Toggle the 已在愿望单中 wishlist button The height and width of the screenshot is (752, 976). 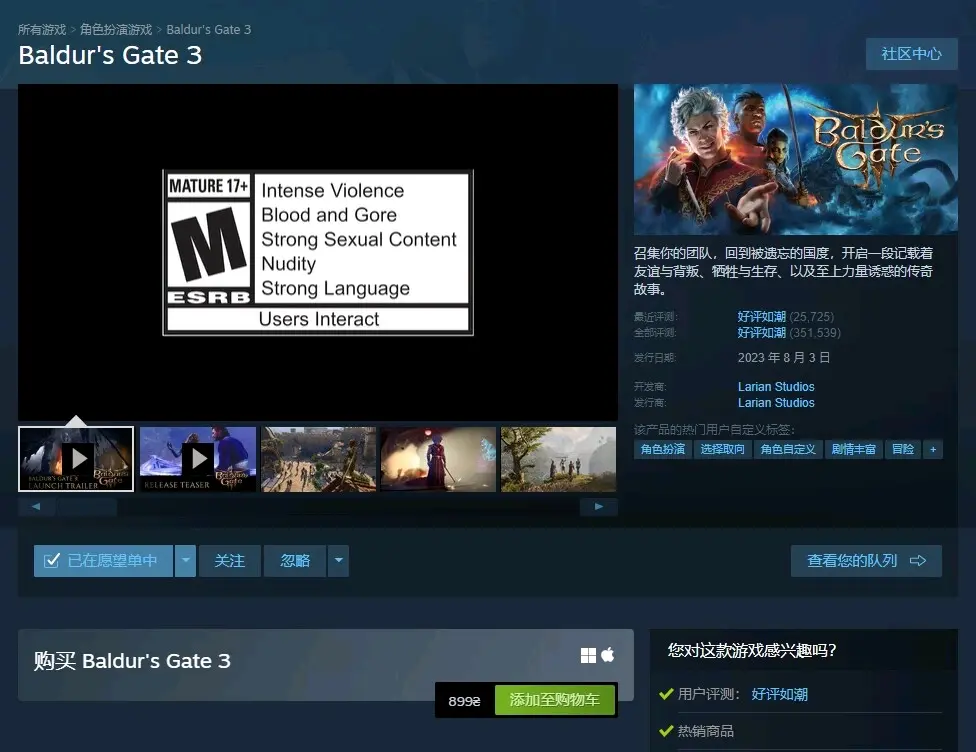pos(103,561)
